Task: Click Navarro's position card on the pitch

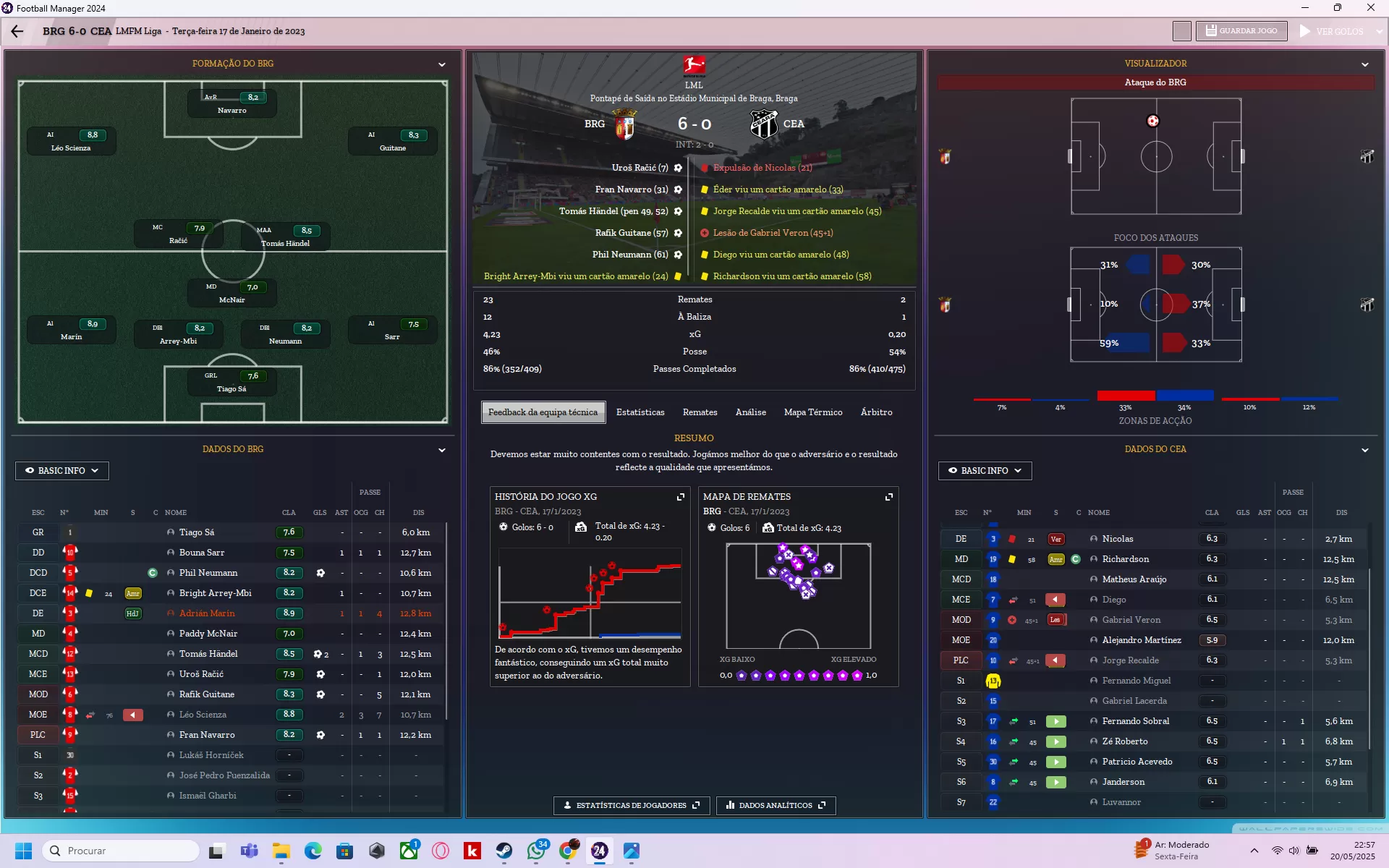Action: (232, 103)
